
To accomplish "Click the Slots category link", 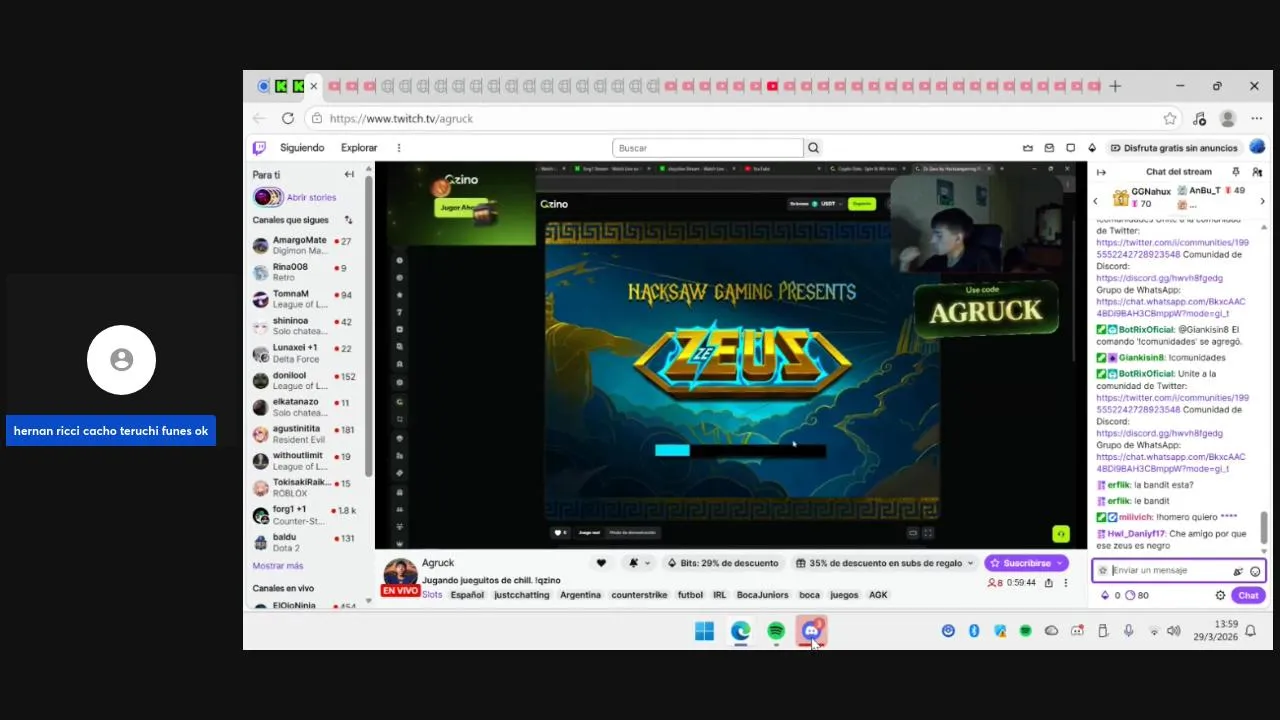I will pyautogui.click(x=432, y=595).
